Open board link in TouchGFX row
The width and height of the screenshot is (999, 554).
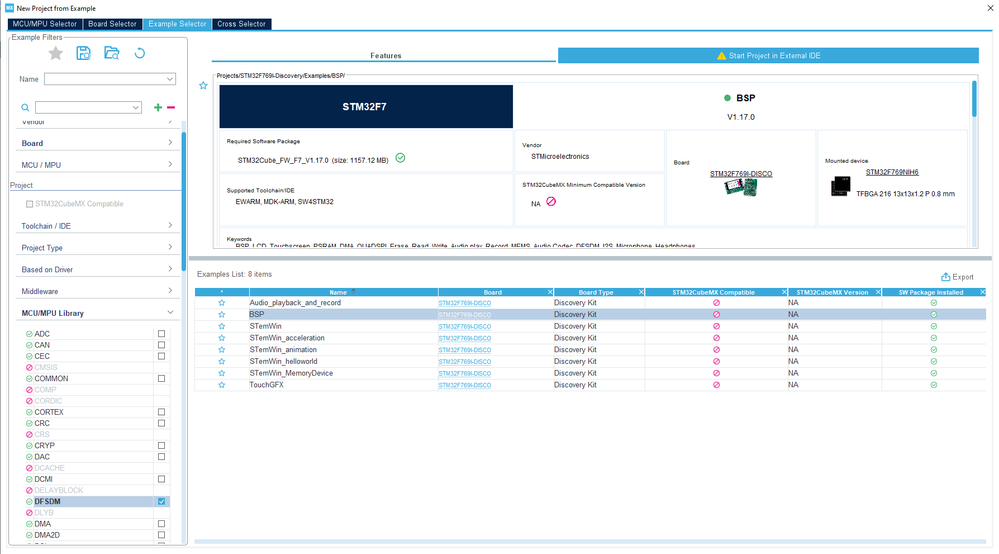464,385
